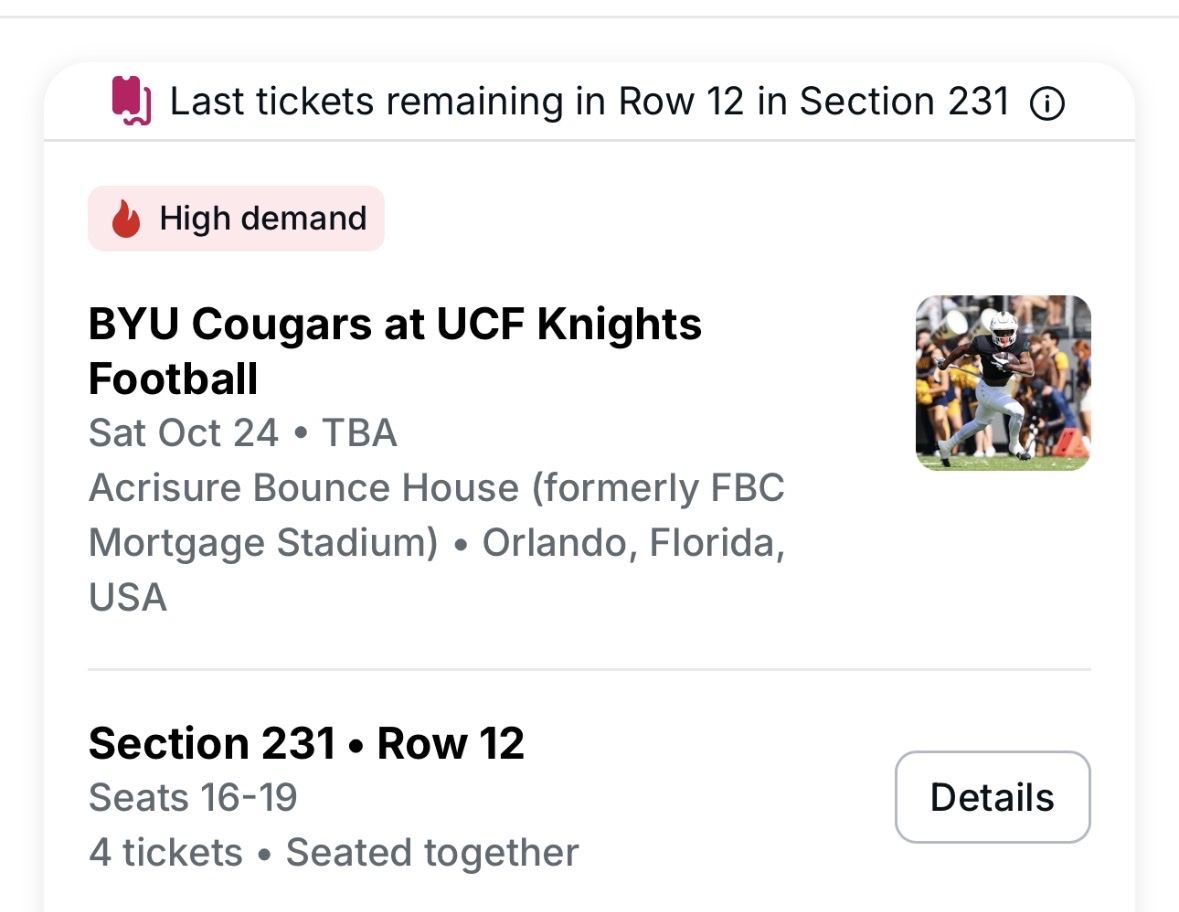
Task: Click the pink ticket icon in the banner
Action: click(x=131, y=102)
